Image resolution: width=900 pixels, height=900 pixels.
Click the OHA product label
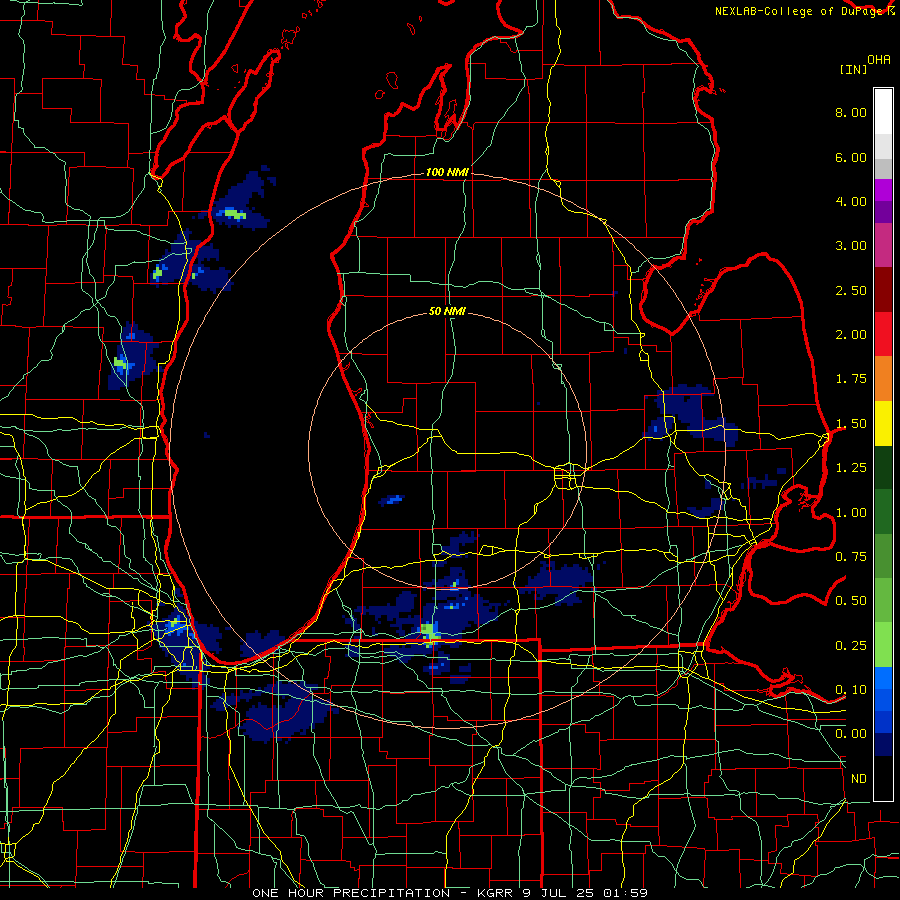[879, 60]
